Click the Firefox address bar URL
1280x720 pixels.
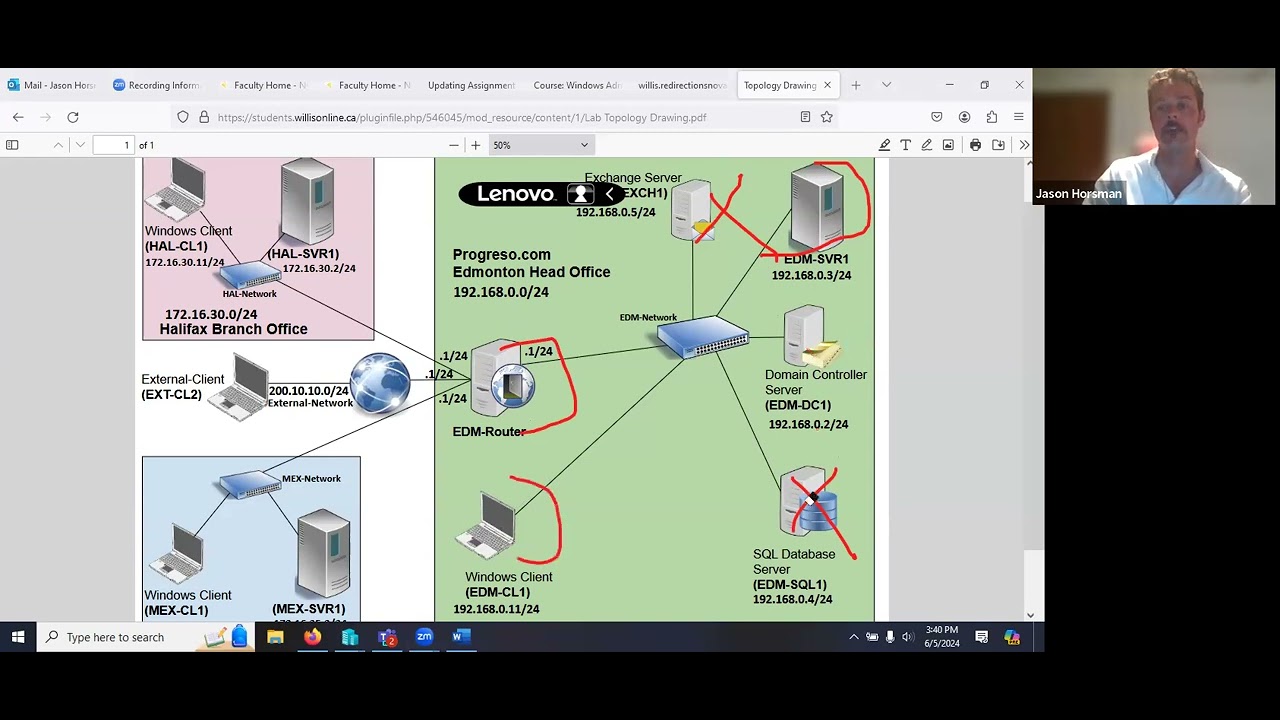tap(462, 117)
